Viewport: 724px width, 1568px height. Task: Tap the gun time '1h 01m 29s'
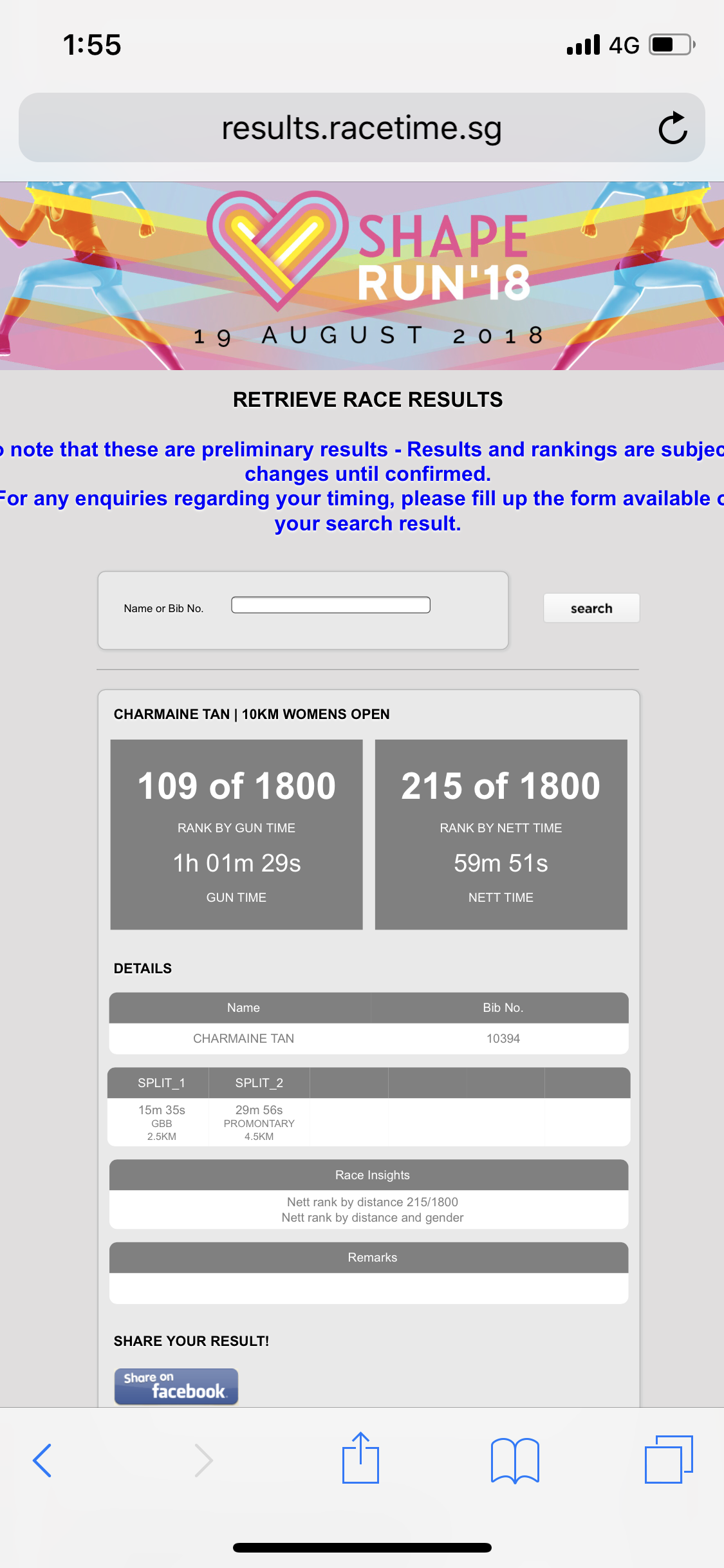tap(237, 863)
